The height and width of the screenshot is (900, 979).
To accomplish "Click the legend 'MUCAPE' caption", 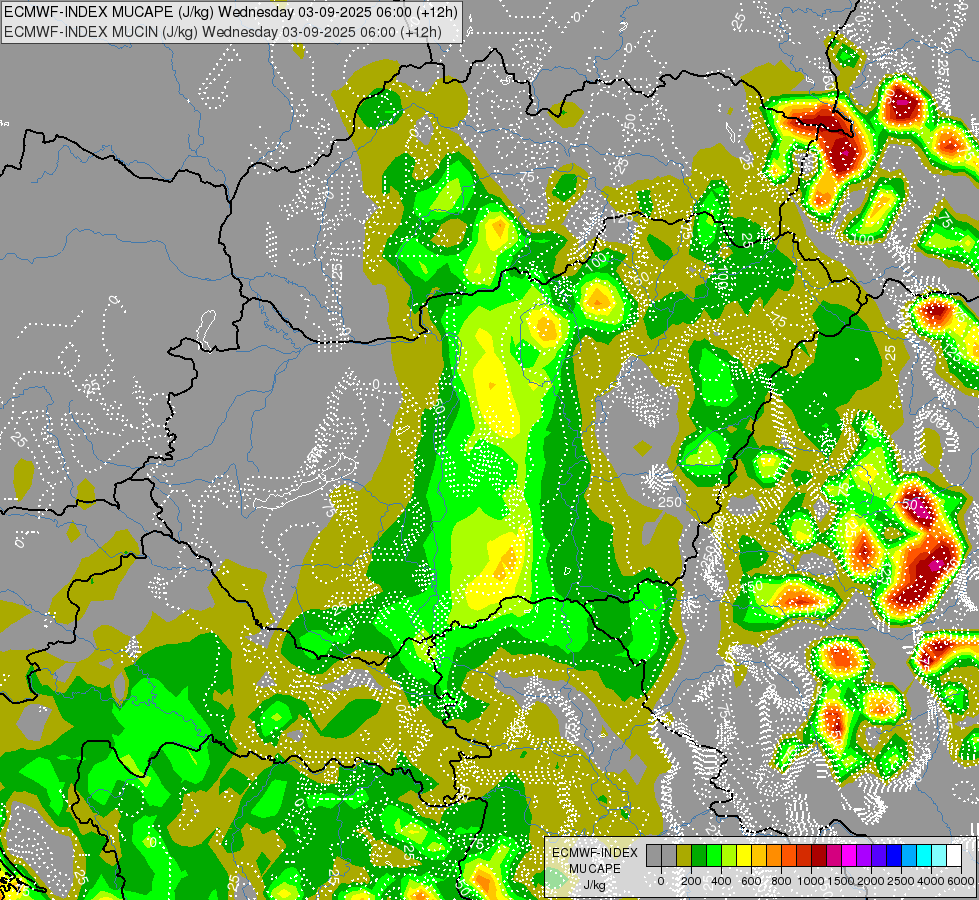I will (x=595, y=869).
